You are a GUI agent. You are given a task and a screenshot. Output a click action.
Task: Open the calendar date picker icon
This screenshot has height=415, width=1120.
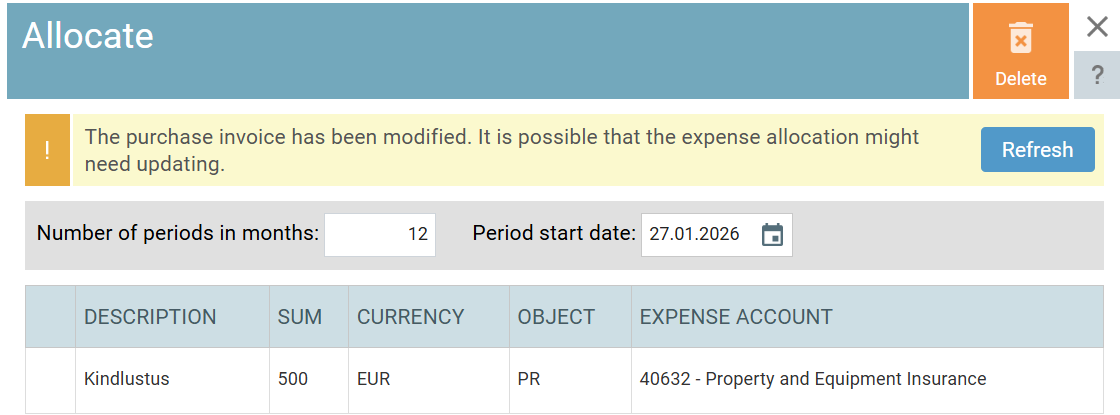click(772, 234)
